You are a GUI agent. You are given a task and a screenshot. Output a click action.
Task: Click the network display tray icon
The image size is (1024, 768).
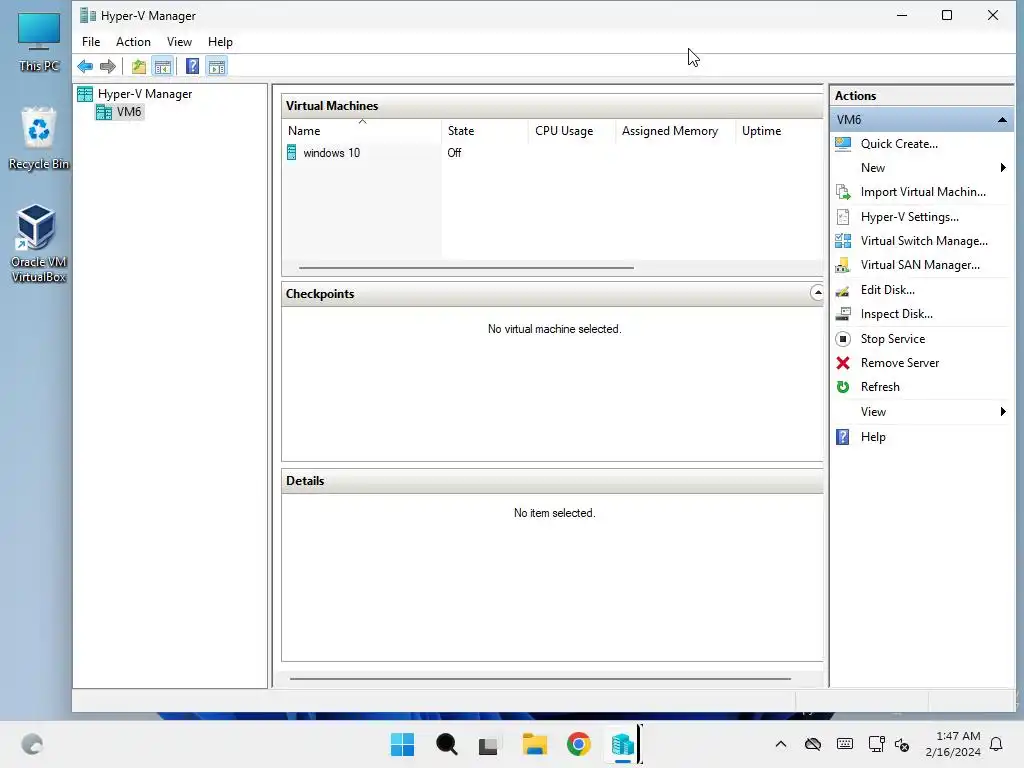[x=876, y=744]
